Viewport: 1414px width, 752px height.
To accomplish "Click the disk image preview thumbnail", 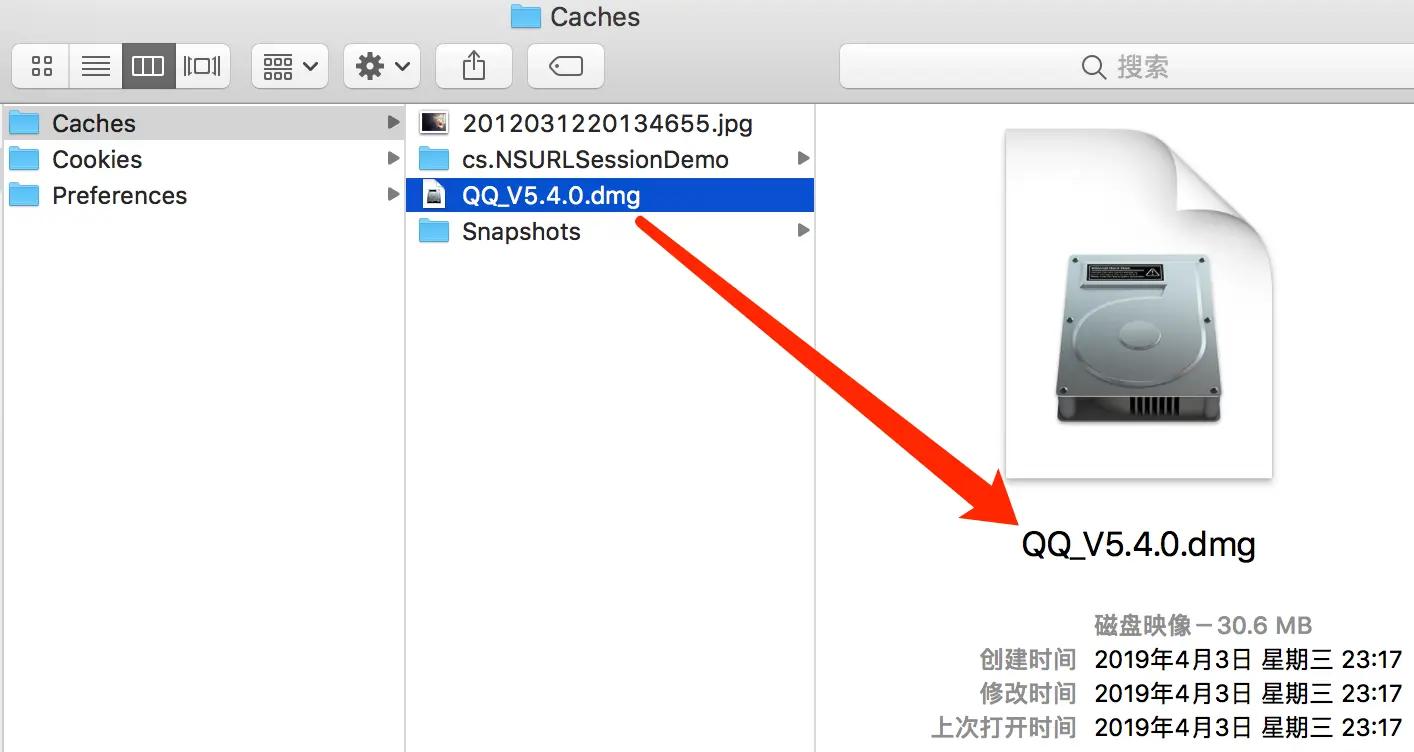I will click(1138, 304).
